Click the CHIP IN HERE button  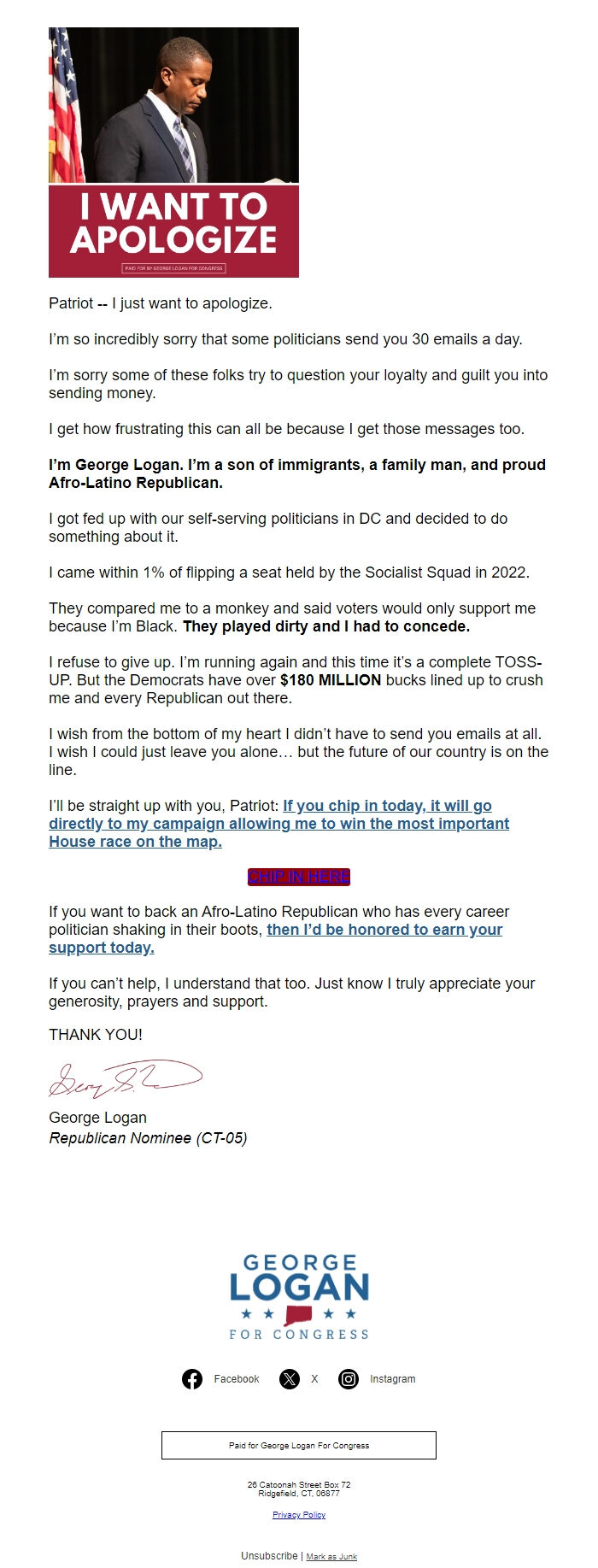click(x=299, y=876)
